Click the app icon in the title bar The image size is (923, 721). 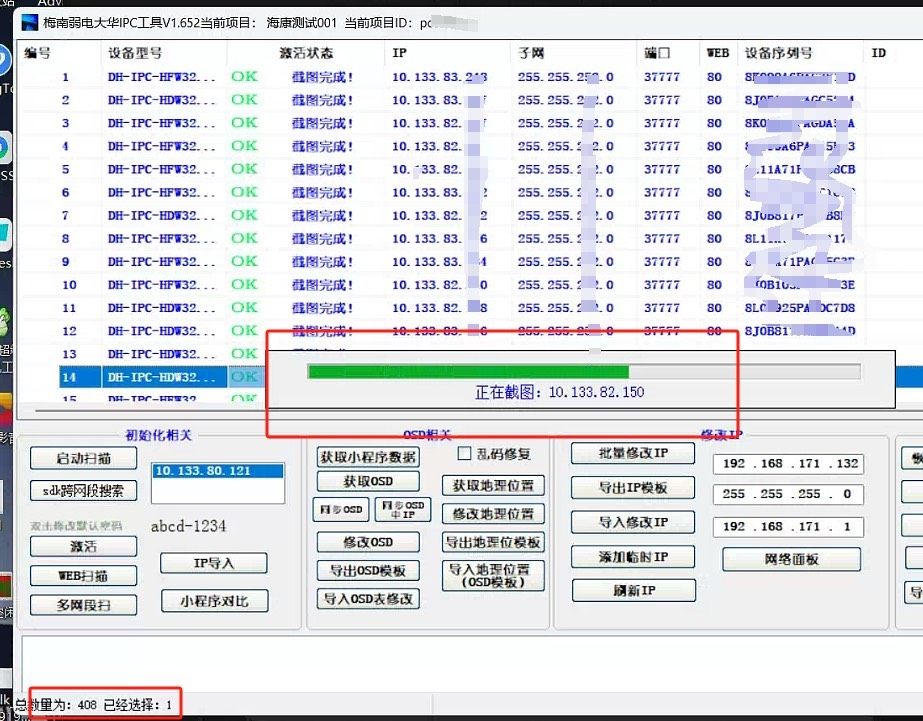click(29, 23)
